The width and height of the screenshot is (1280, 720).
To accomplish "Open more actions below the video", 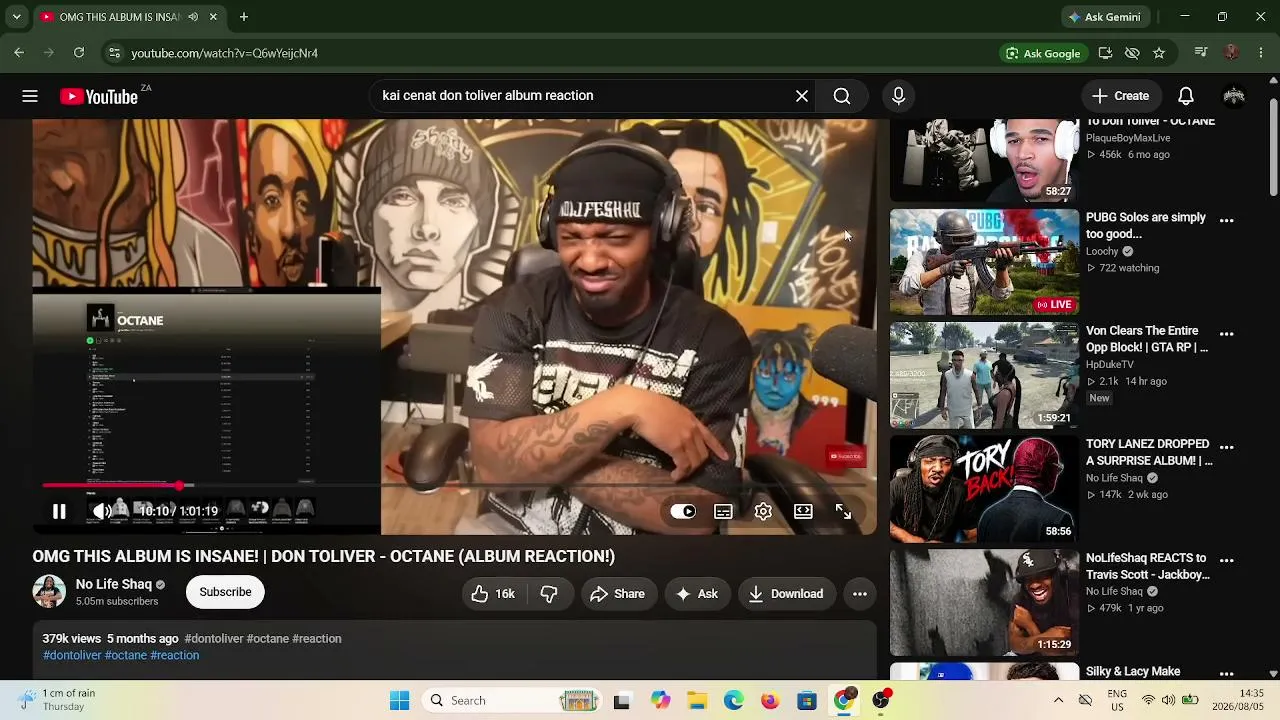I will coord(859,594).
